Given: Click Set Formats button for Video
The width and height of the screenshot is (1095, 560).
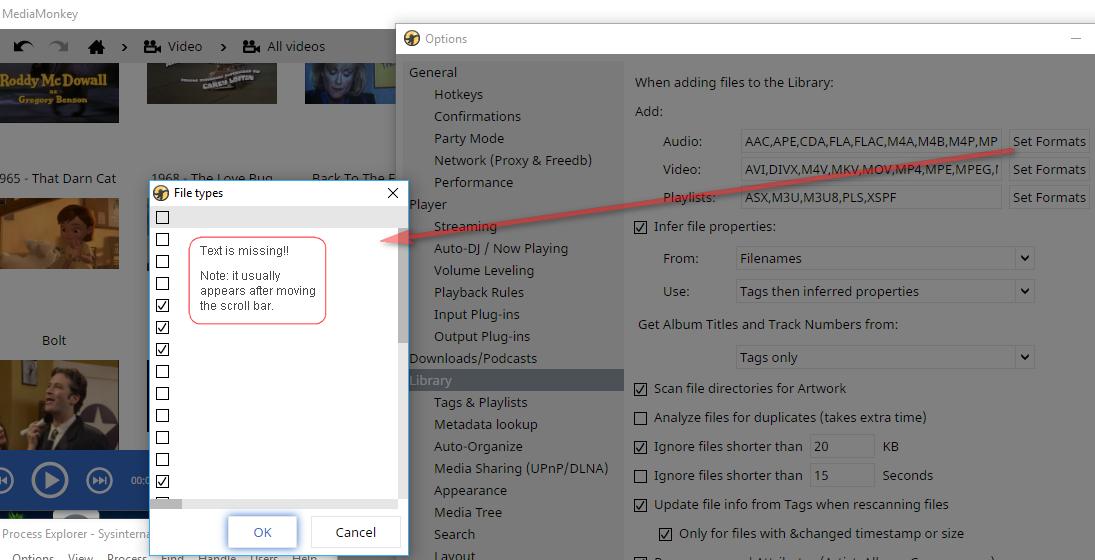Looking at the screenshot, I should [x=1048, y=169].
